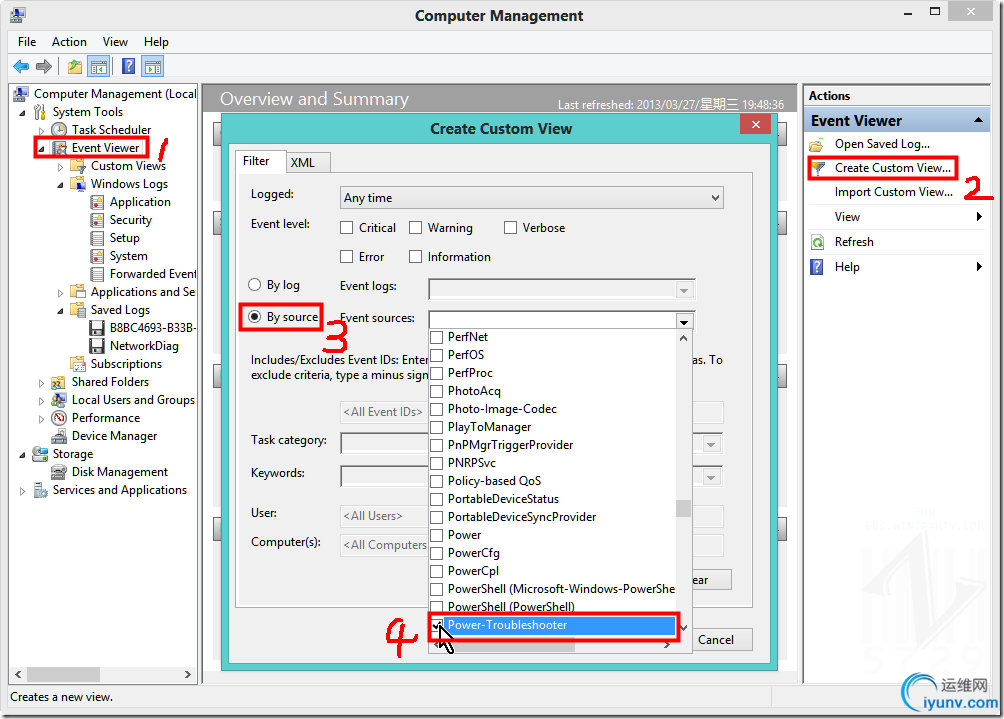The width and height of the screenshot is (1004, 719).
Task: Click the blue Help toolbar icon
Action: (x=128, y=66)
